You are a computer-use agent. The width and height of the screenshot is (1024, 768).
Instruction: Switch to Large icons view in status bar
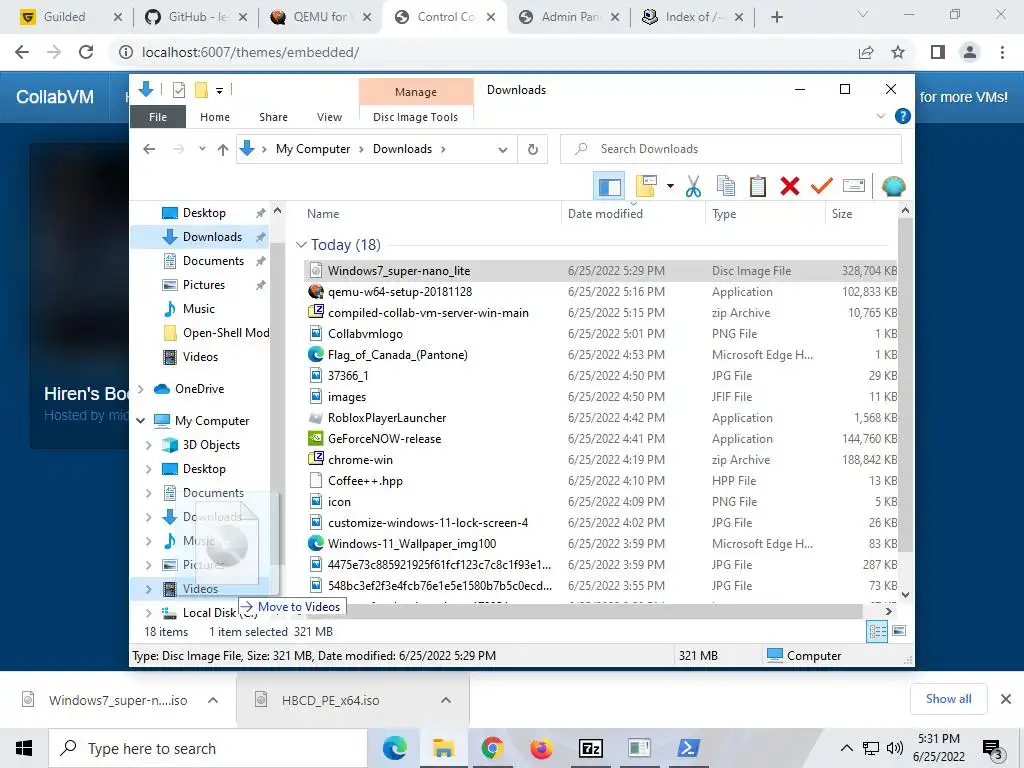pos(899,631)
